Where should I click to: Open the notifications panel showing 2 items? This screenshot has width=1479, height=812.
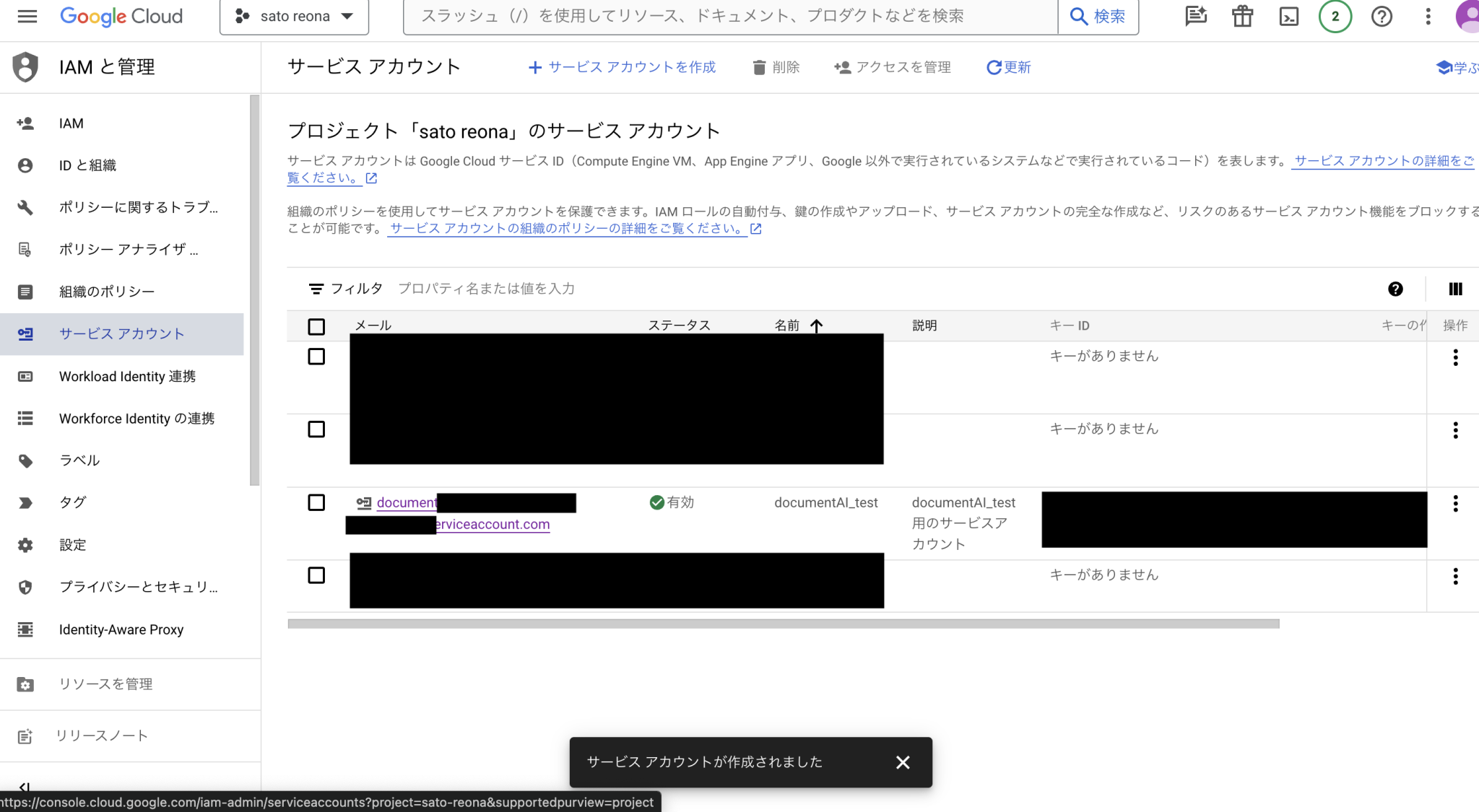click(1334, 16)
